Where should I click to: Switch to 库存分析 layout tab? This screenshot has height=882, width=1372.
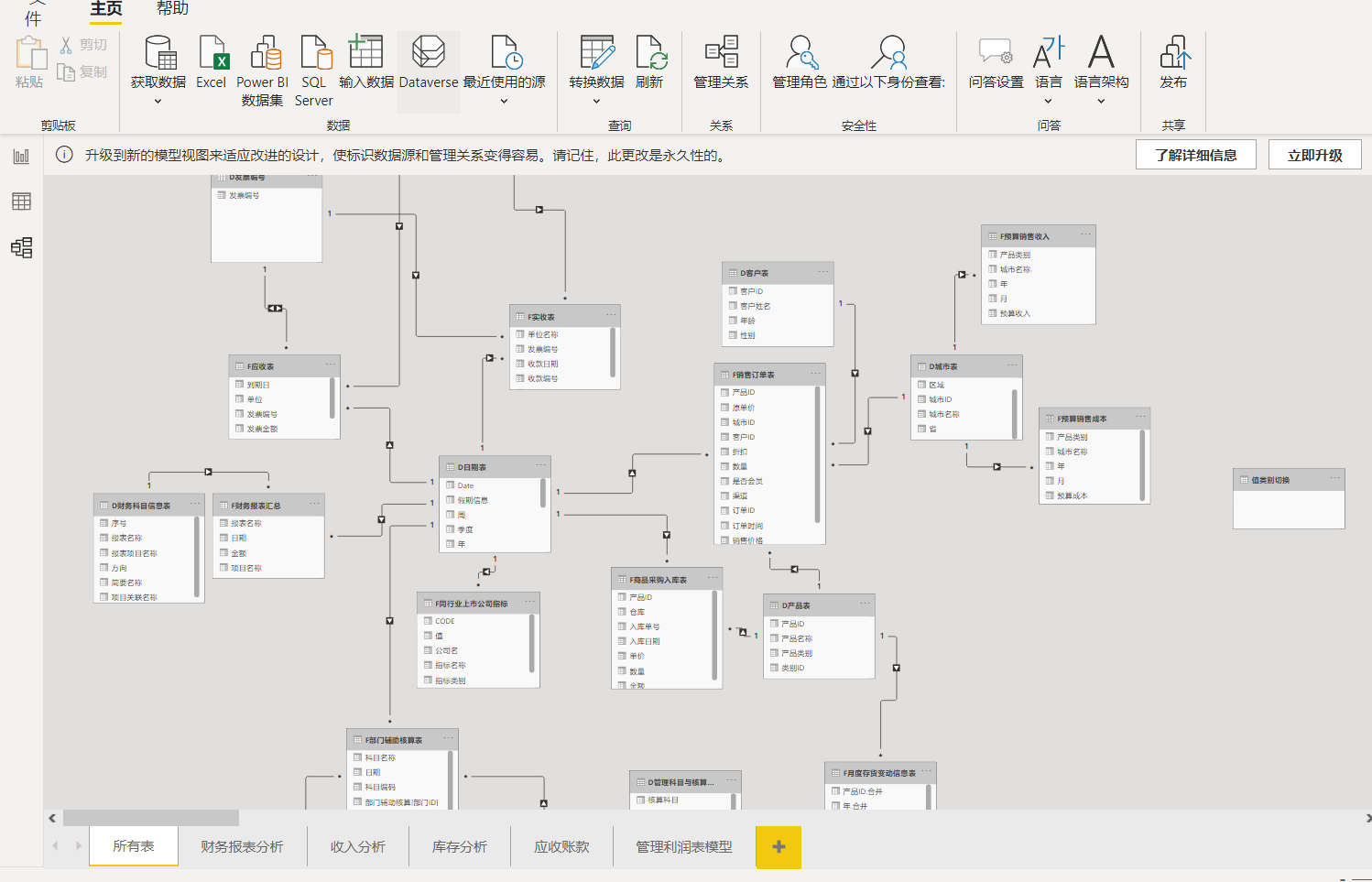coord(460,846)
